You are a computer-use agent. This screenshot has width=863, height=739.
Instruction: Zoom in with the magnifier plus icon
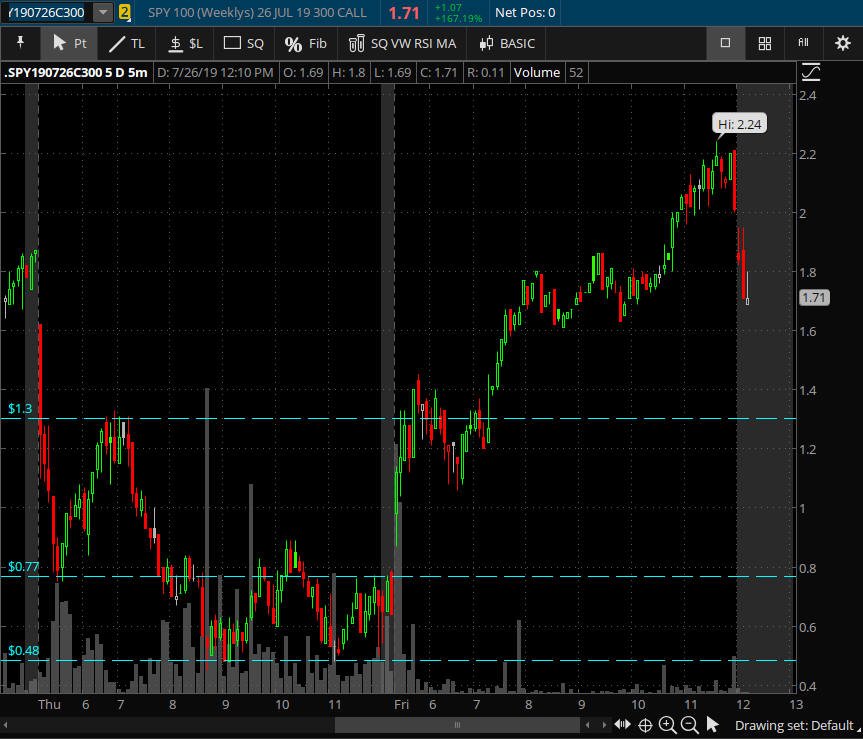coord(668,725)
